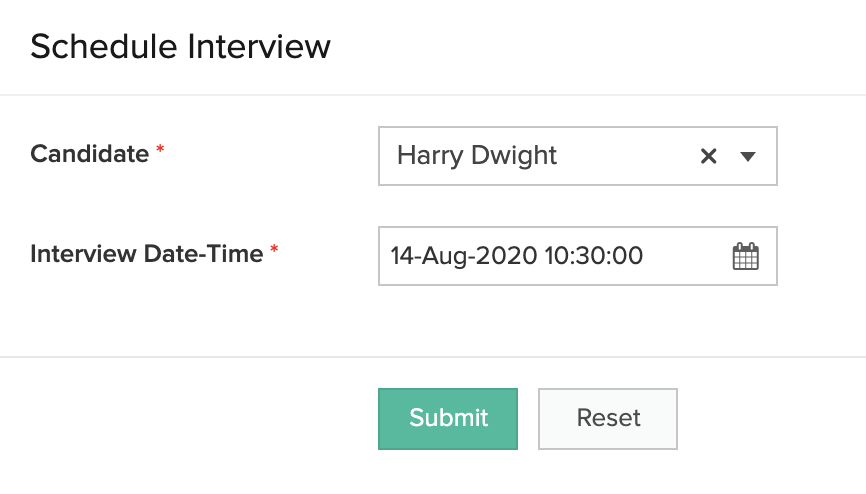Select the Harry Dwight name text

[477, 156]
